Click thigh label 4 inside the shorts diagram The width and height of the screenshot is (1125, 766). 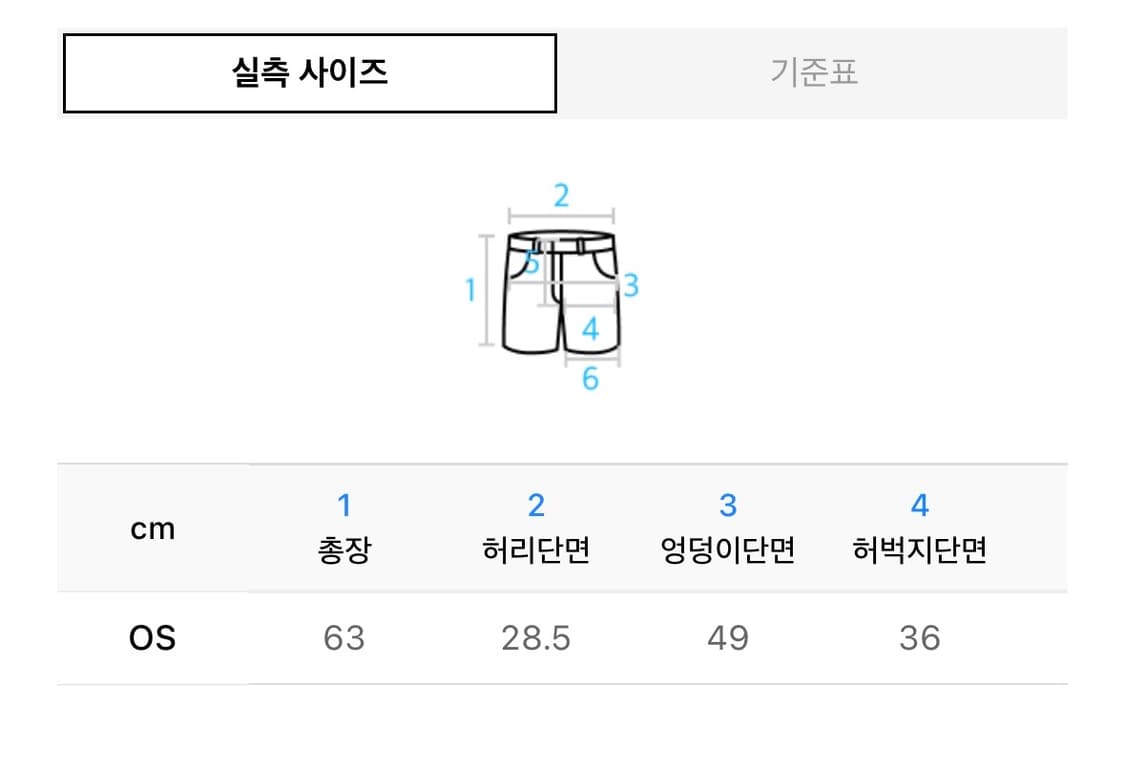pos(590,329)
